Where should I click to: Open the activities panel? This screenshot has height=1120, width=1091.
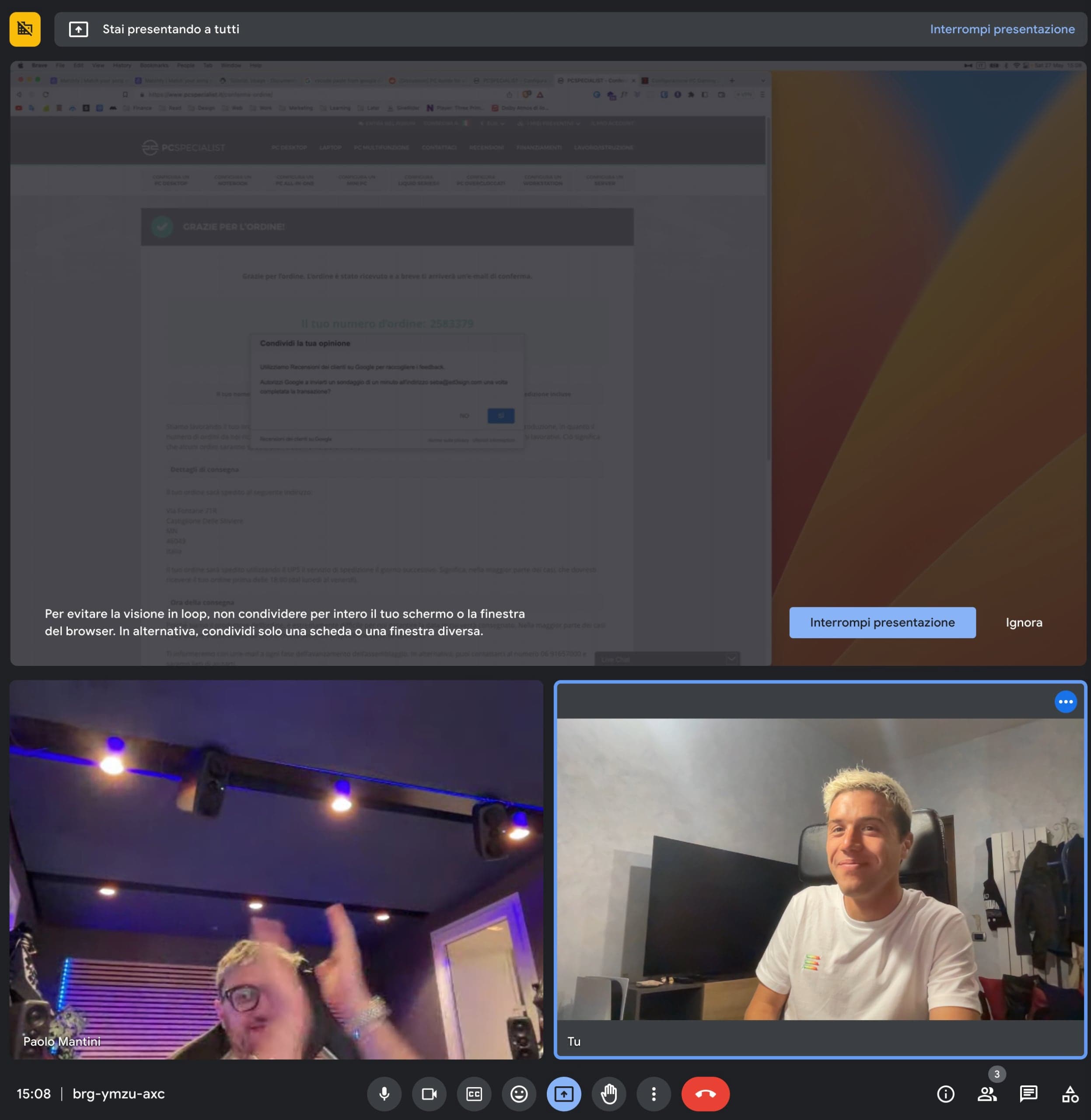click(1069, 1094)
